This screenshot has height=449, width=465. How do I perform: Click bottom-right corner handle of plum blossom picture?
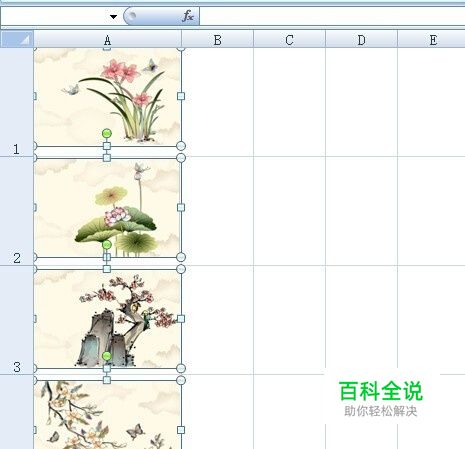pos(181,368)
